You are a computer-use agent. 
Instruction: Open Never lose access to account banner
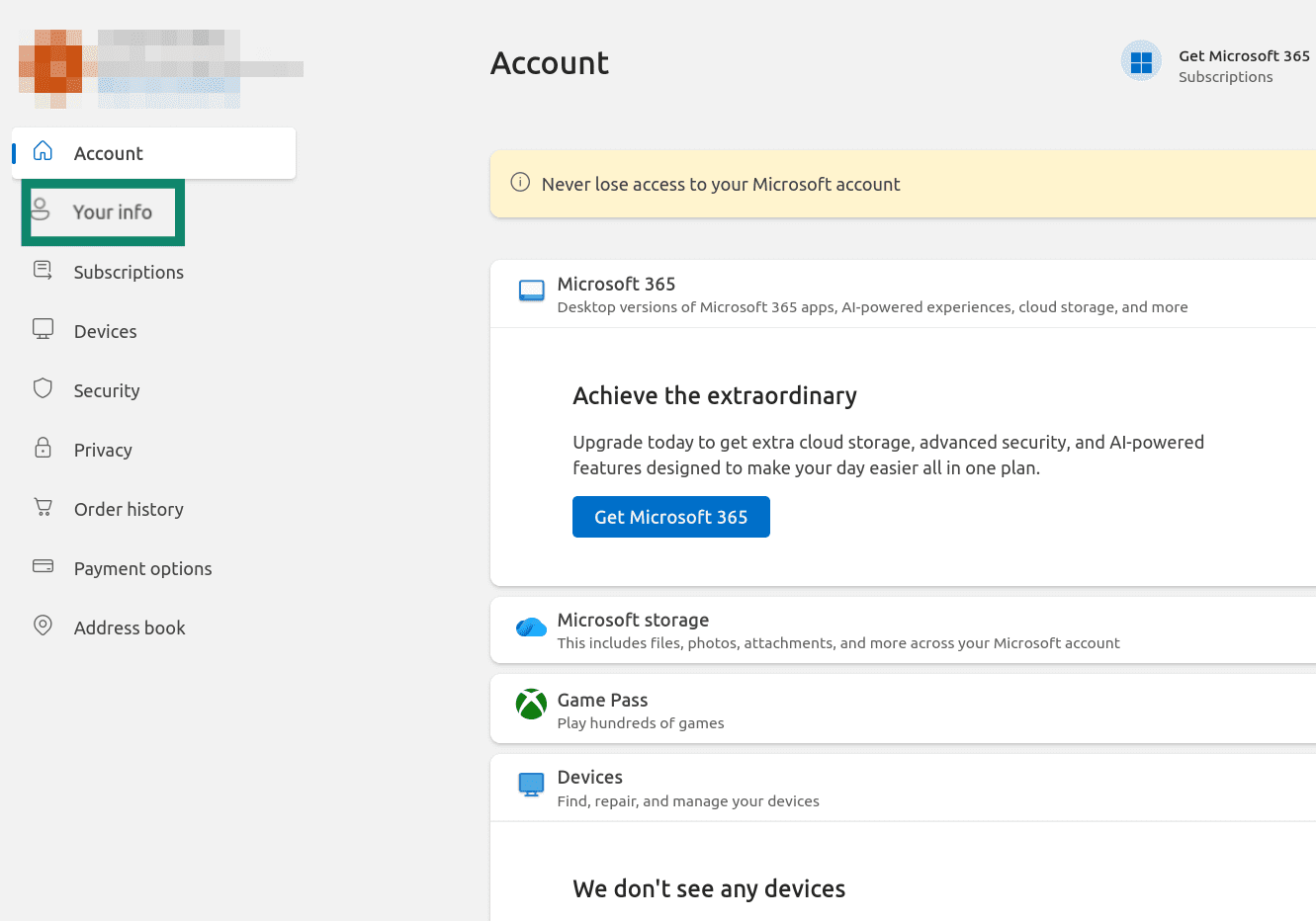coord(903,184)
